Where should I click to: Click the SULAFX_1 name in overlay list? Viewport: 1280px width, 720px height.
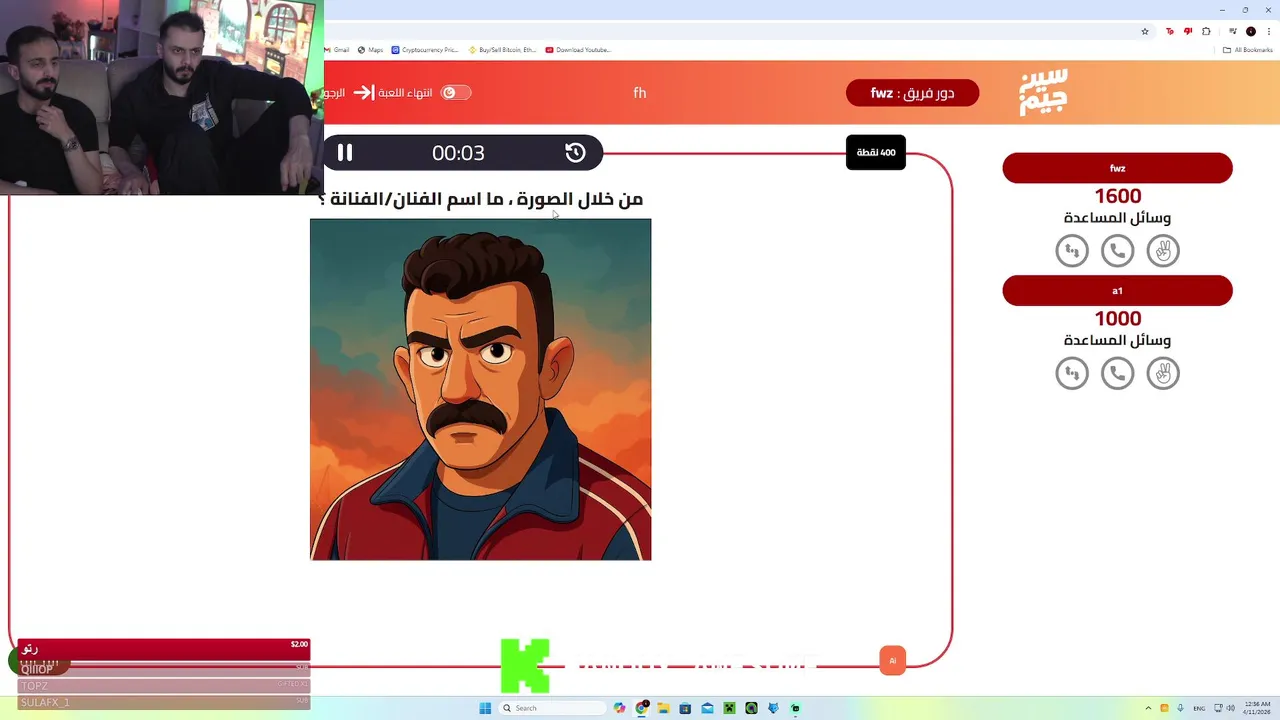pyautogui.click(x=46, y=703)
